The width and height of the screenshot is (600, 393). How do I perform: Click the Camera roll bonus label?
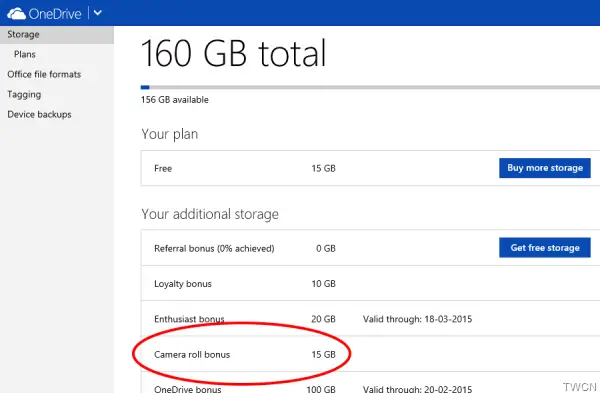click(x=192, y=355)
